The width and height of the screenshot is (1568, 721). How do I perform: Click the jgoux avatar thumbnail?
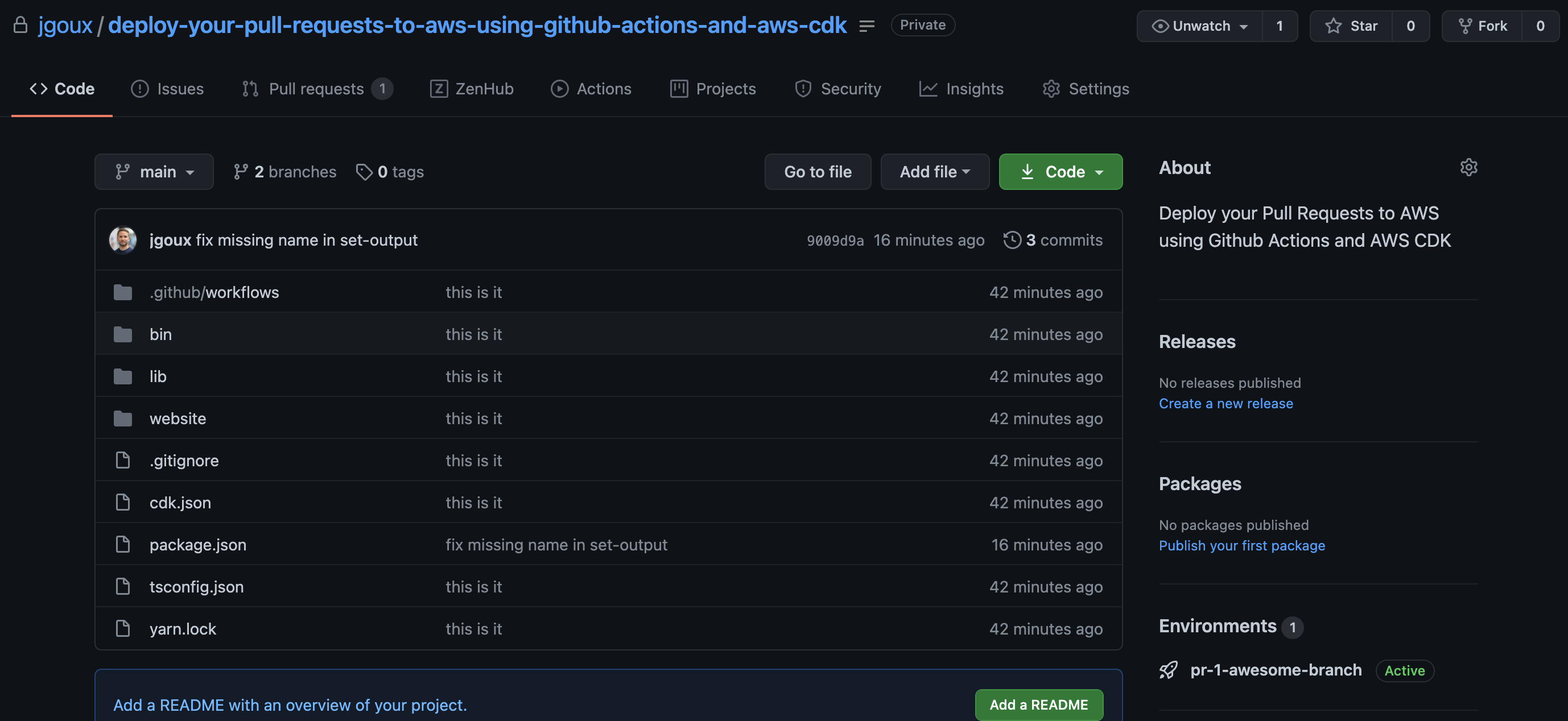pos(123,240)
